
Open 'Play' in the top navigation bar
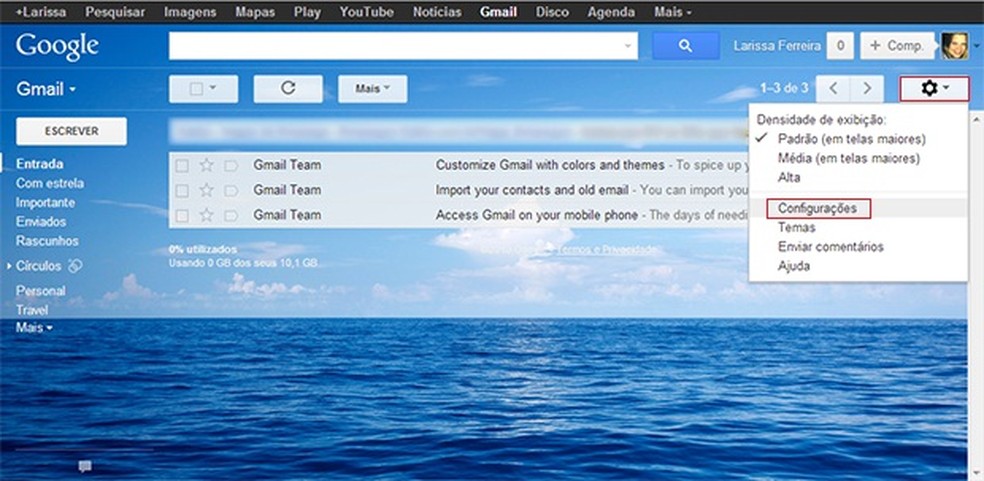coord(308,12)
